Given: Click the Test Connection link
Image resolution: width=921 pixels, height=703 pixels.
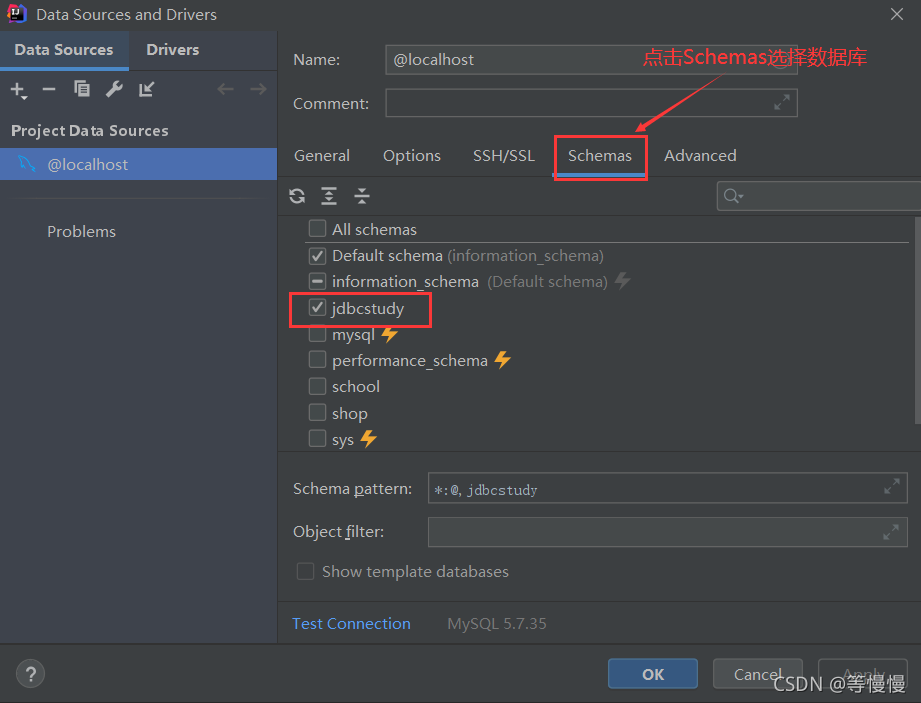Looking at the screenshot, I should coord(351,623).
